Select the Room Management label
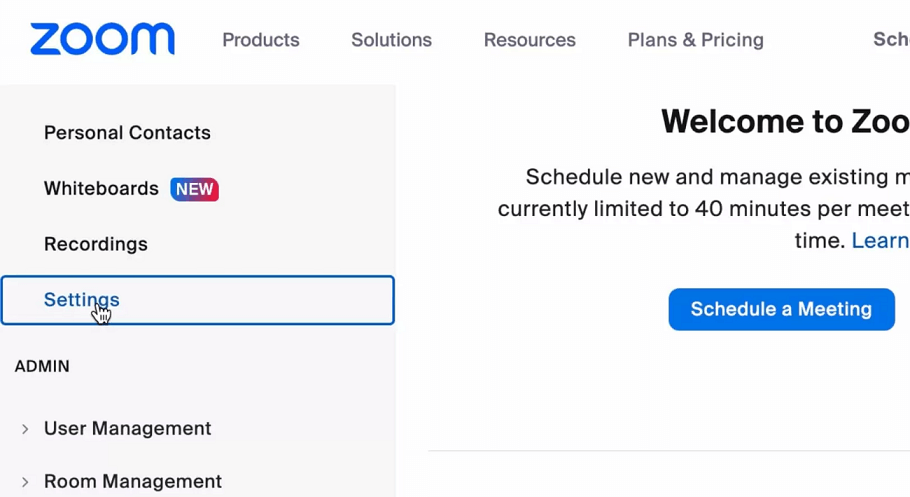Screen dimensions: 910x497 [x=132, y=482]
